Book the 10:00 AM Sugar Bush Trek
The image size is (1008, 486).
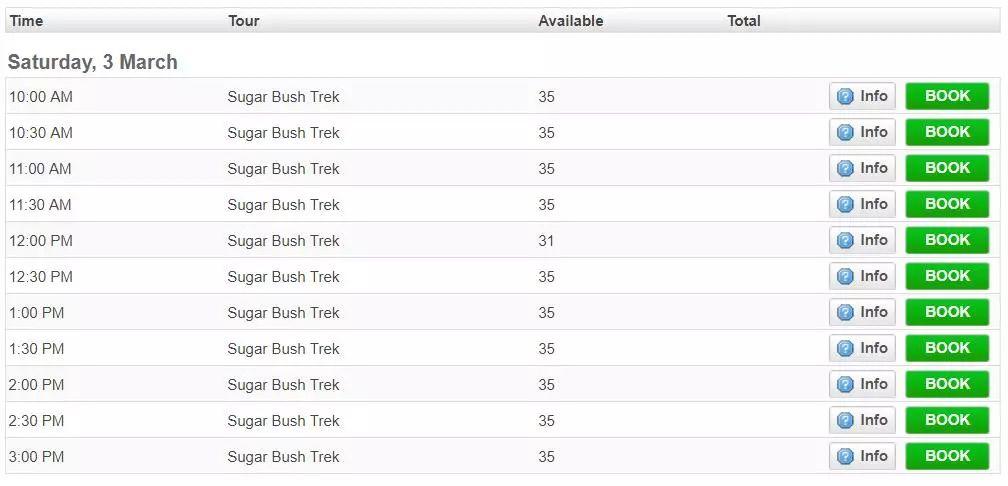[x=947, y=97]
